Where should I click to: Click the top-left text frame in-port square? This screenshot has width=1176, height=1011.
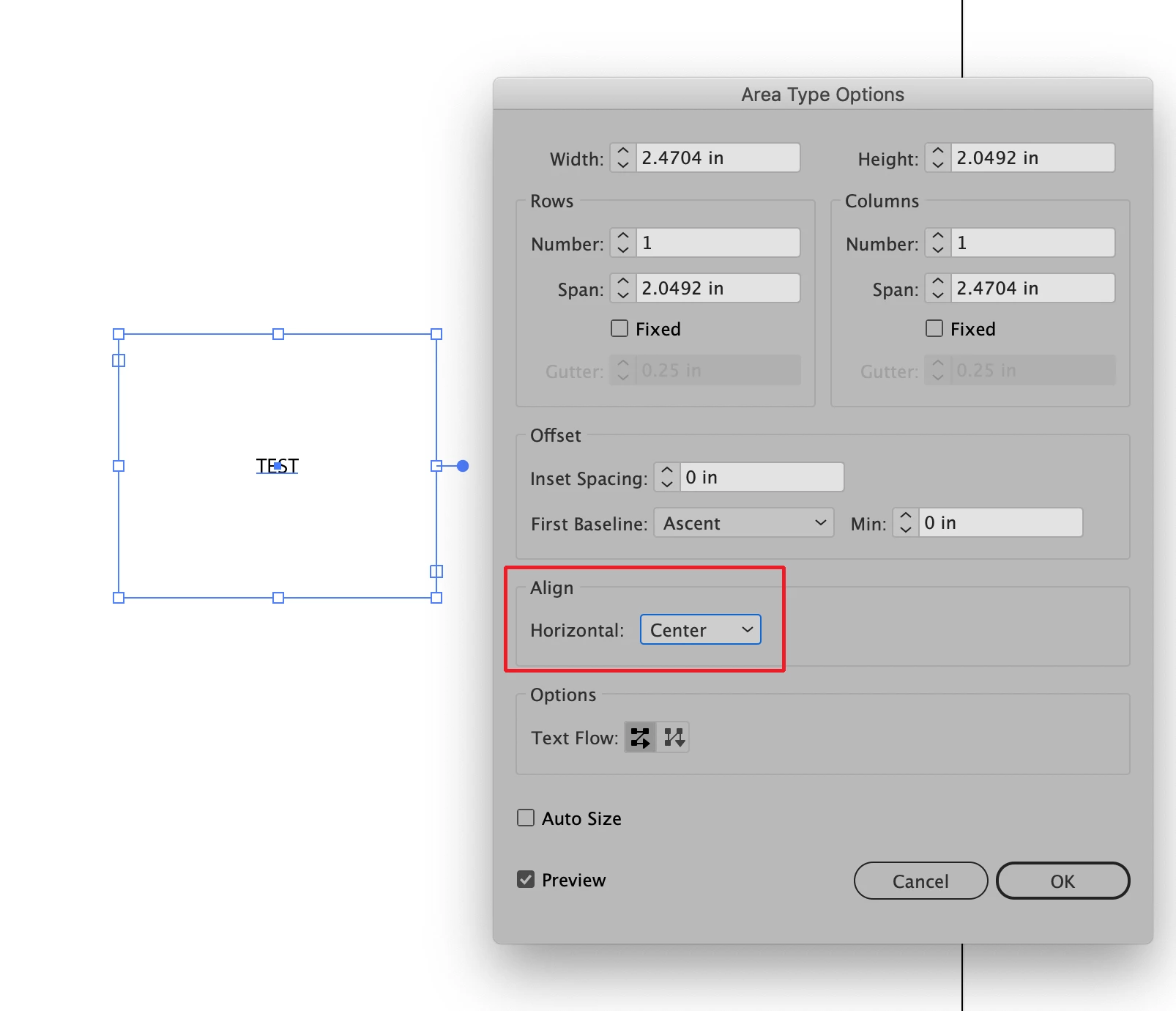click(119, 360)
